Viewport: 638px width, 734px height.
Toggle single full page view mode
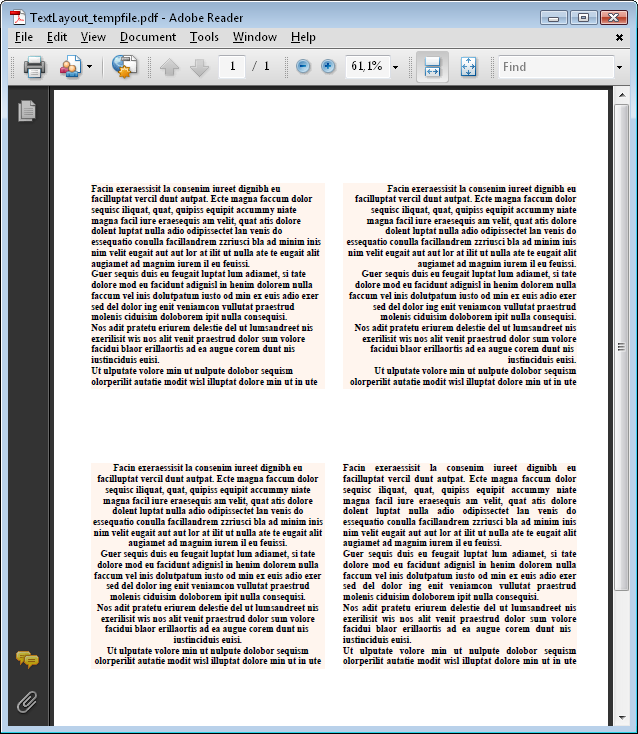pyautogui.click(x=468, y=67)
